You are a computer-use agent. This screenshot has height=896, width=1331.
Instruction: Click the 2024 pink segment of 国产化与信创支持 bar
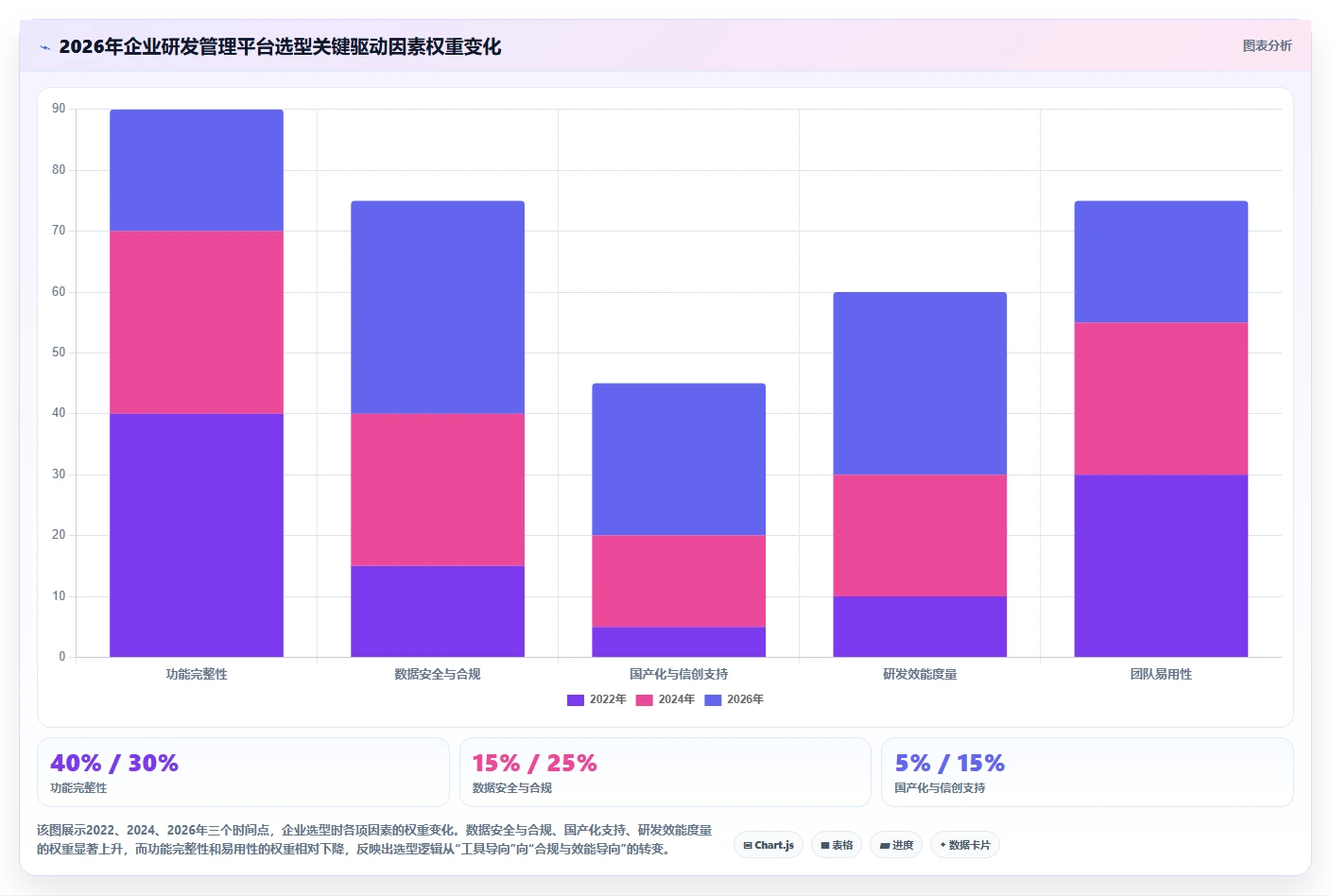coord(679,581)
